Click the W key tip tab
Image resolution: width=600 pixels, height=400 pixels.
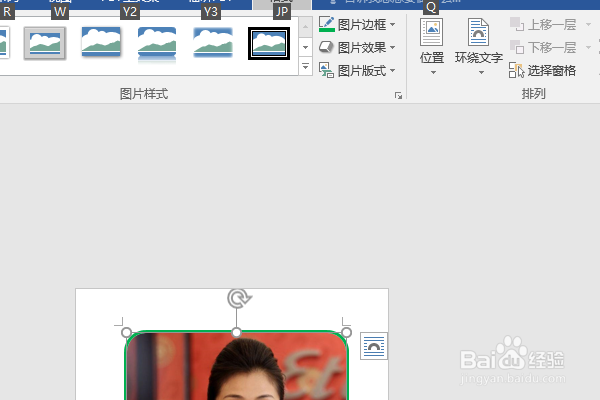click(60, 12)
